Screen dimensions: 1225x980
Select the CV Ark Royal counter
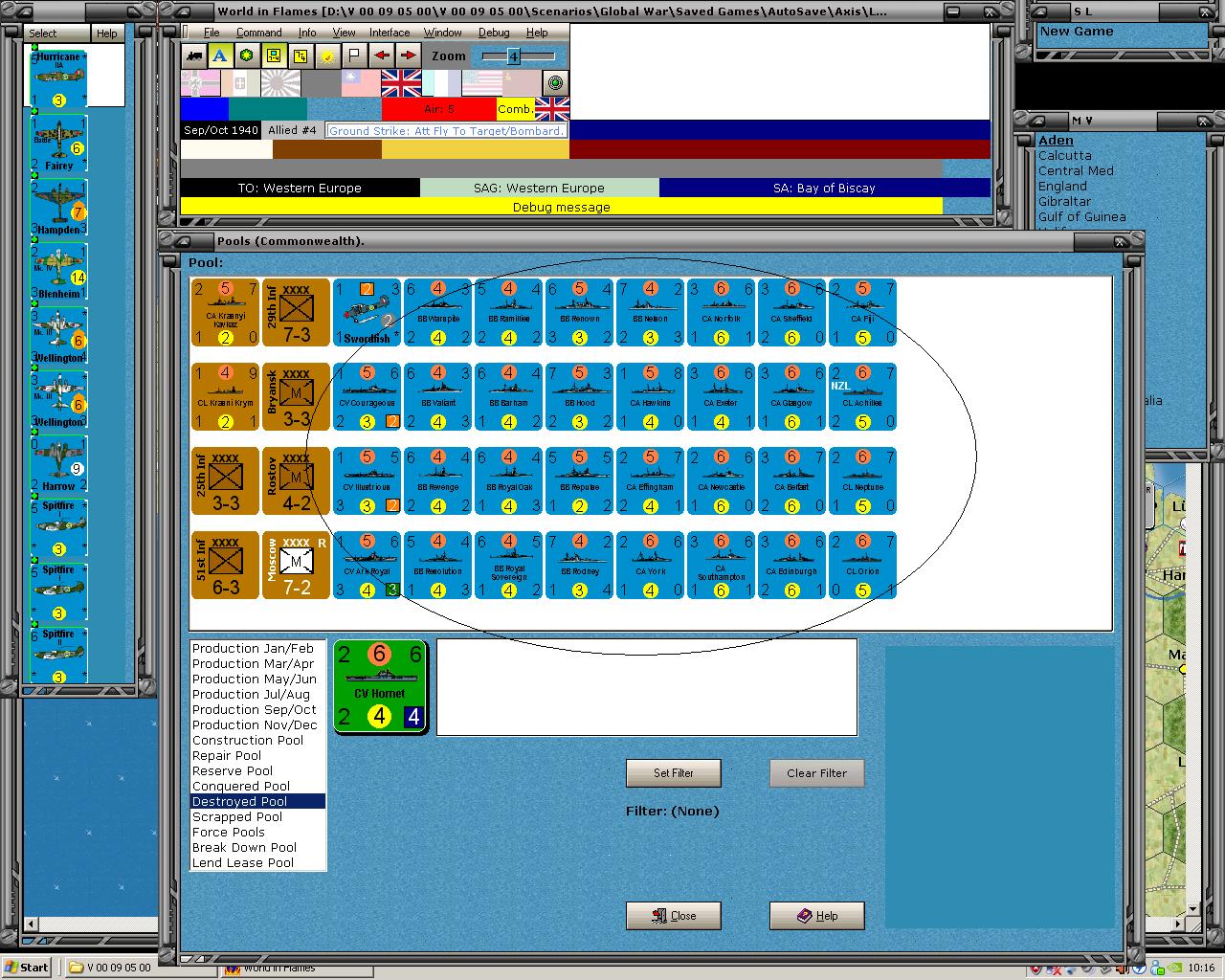[x=367, y=565]
